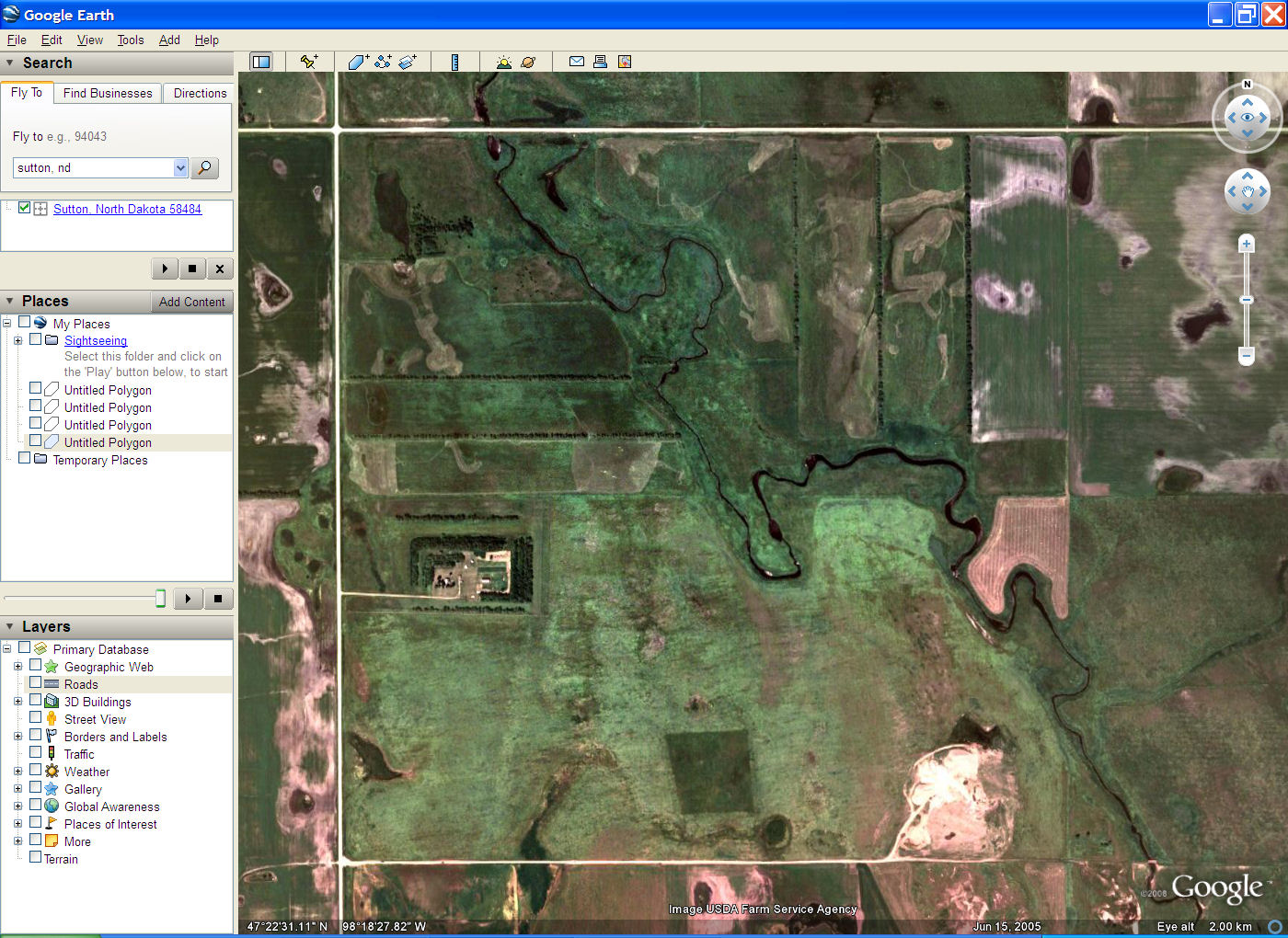Expand the Borders and Labels layer node
This screenshot has height=938, width=1288.
coord(17,737)
